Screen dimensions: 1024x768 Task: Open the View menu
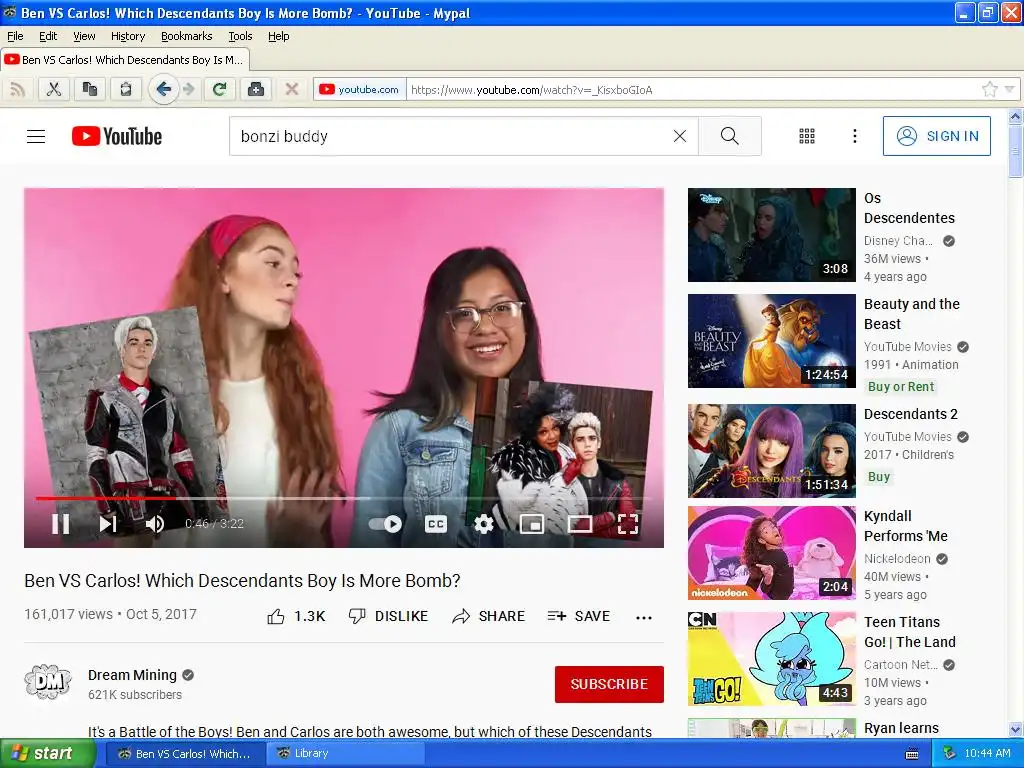click(84, 36)
